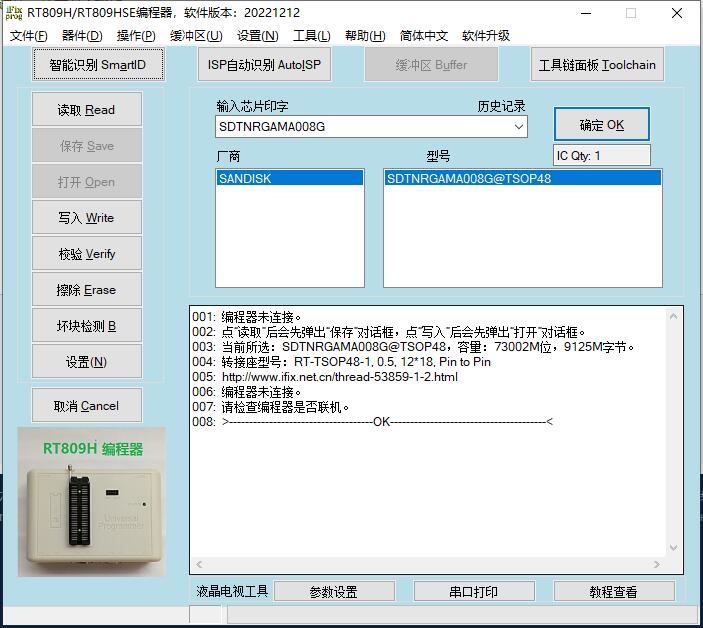Click the 校验 Verify button
Screen dimensions: 703x628
click(87, 254)
